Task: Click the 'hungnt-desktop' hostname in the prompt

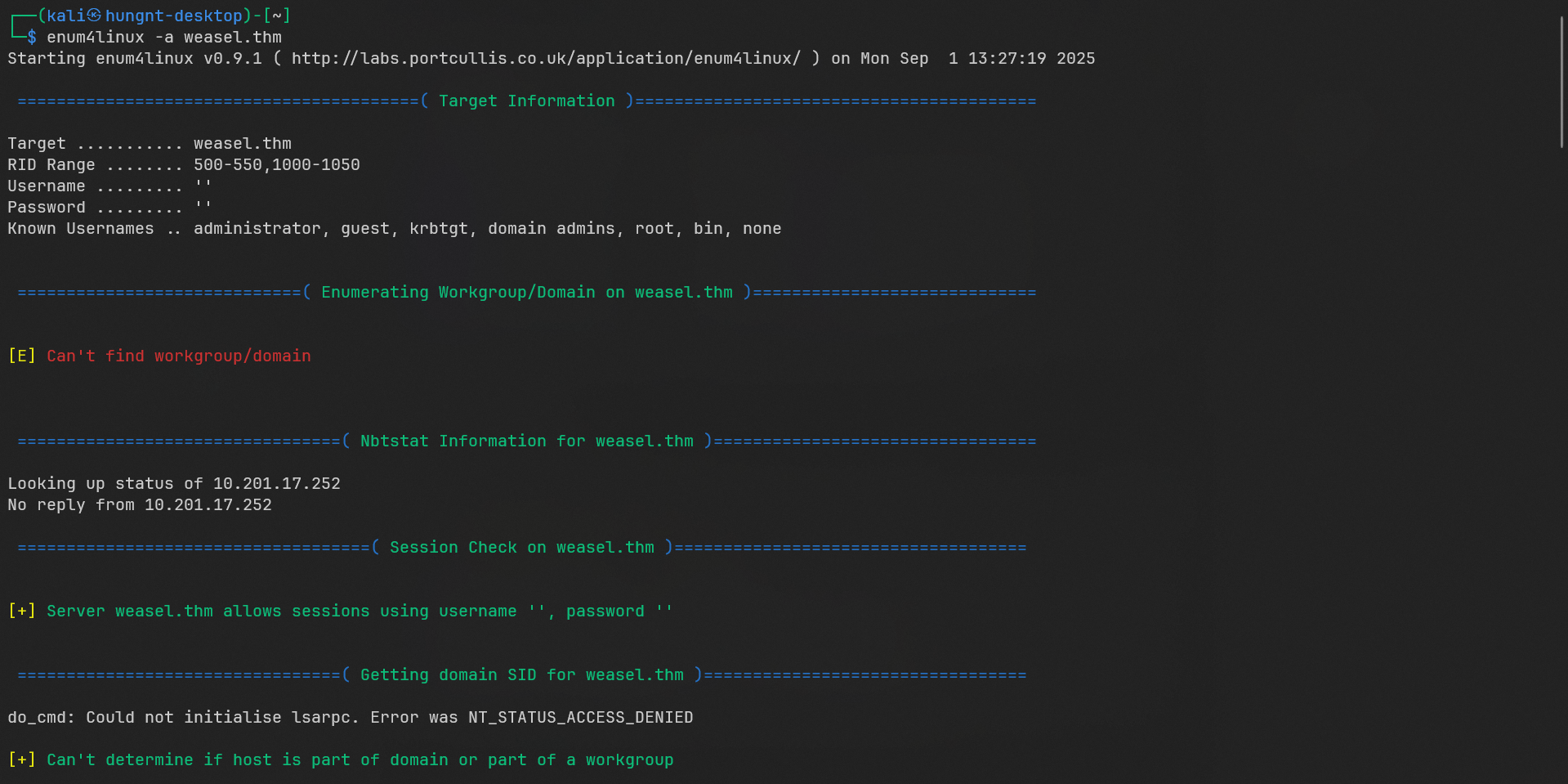Action: click(173, 16)
